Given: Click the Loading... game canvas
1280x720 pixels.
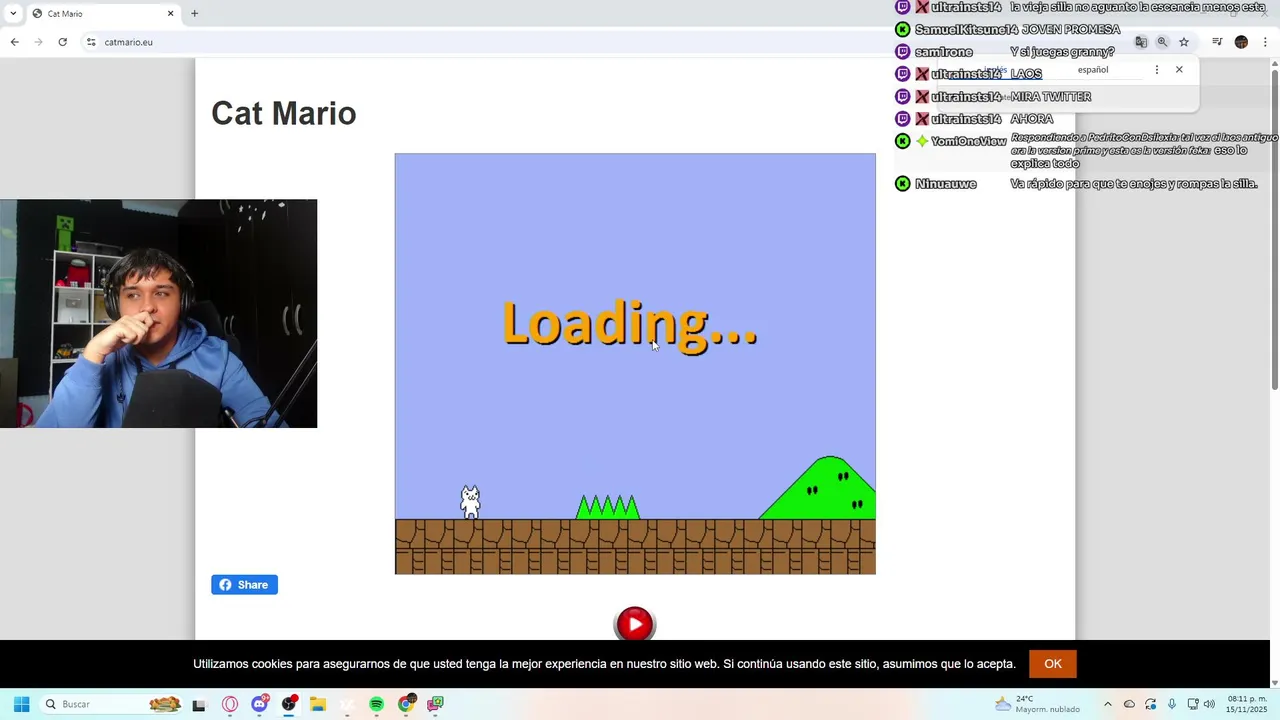Looking at the screenshot, I should [635, 364].
